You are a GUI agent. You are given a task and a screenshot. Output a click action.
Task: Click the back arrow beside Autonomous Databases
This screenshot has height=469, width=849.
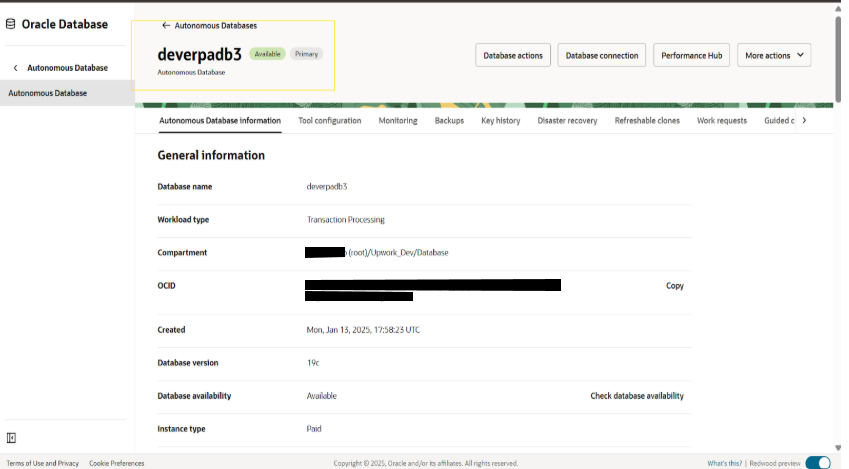tap(166, 25)
